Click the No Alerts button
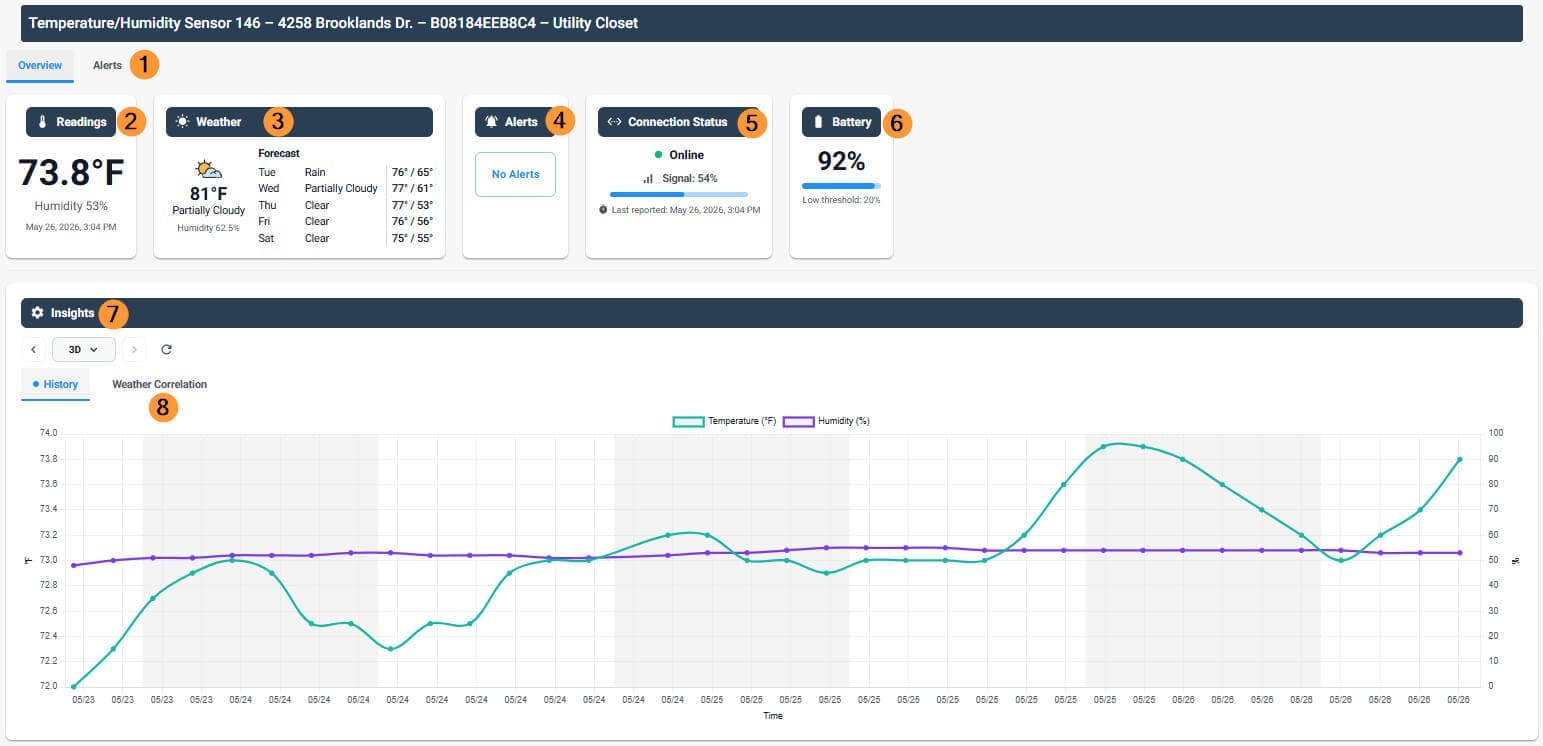The width and height of the screenshot is (1543, 746). [x=515, y=174]
